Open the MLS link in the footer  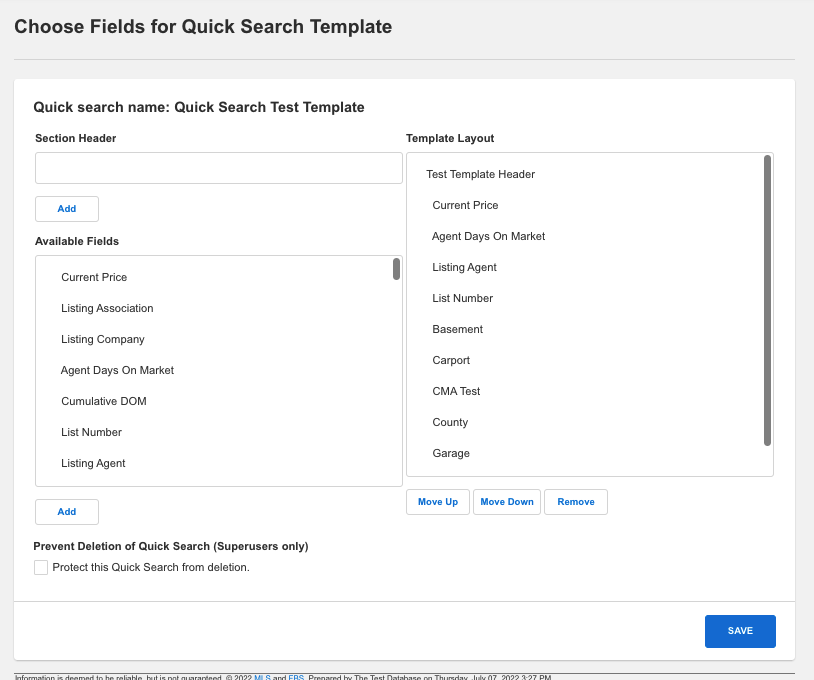tap(262, 677)
